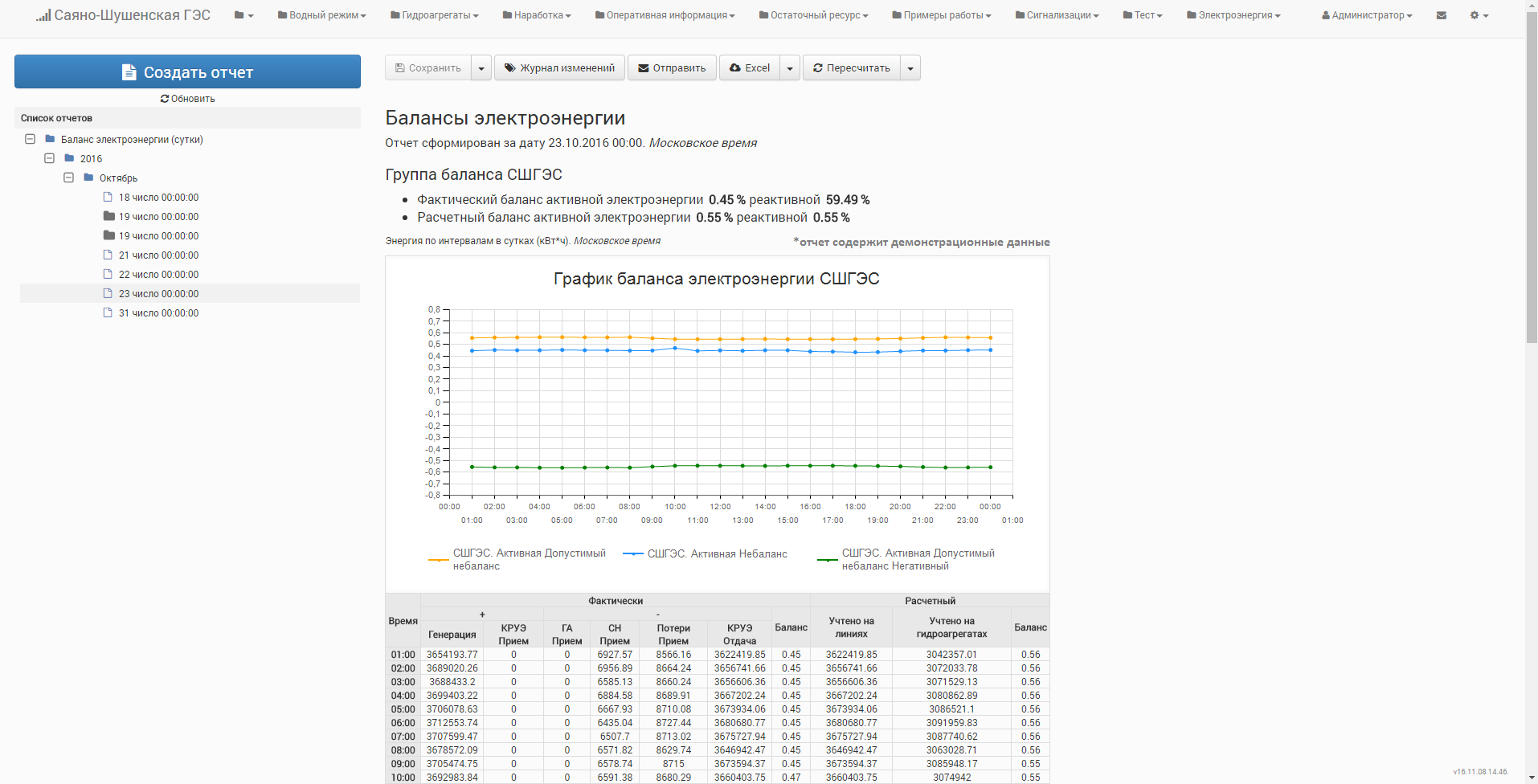Open the envelope messages icon in navbar
This screenshot has height=784, width=1538.
tap(1441, 15)
